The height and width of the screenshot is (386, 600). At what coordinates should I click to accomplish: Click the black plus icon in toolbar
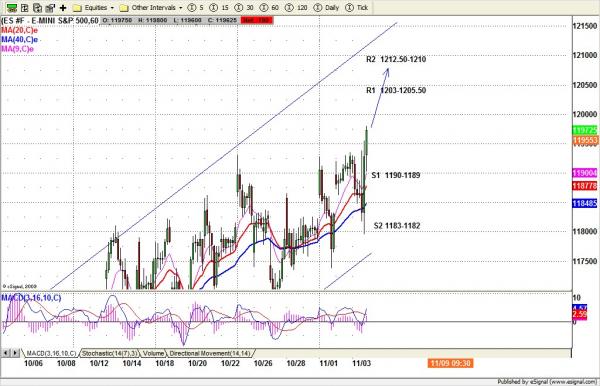(x=63, y=8)
